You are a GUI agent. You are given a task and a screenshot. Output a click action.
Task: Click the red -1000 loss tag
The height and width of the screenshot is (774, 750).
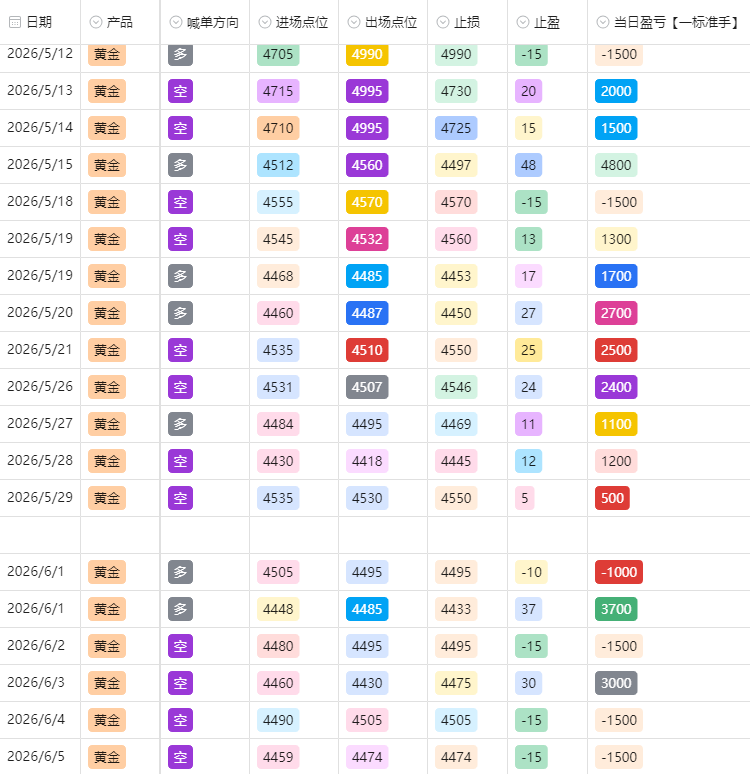click(x=619, y=572)
